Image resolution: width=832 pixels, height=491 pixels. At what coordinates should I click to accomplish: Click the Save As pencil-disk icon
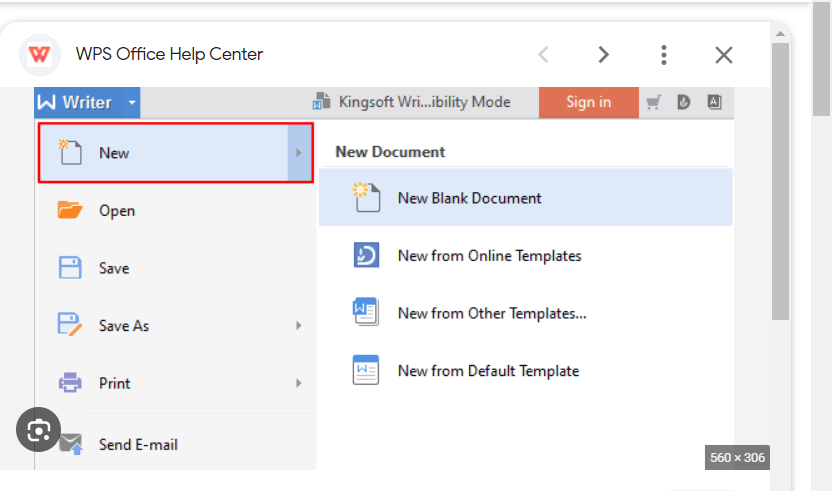coord(70,325)
